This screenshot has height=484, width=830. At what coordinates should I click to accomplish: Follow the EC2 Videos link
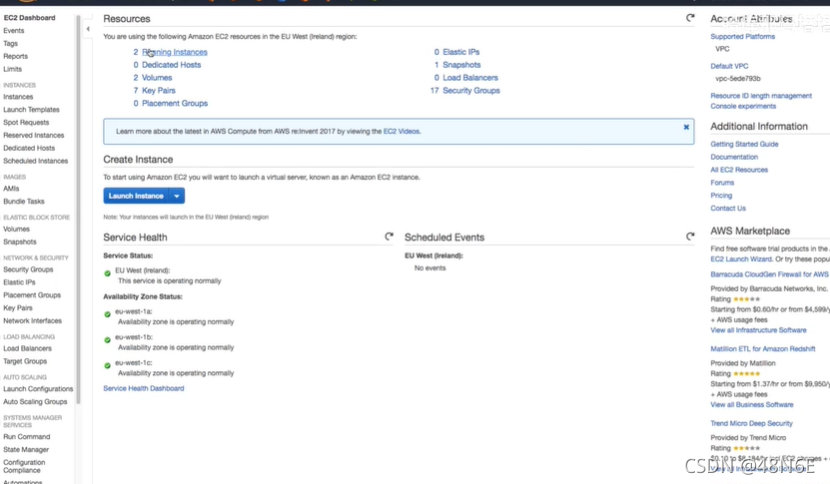click(401, 131)
